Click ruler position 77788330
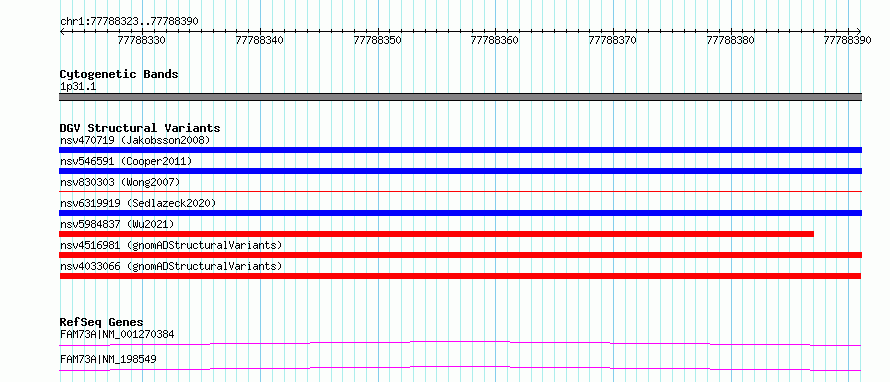Image resolution: width=890 pixels, height=382 pixels. (x=142, y=41)
